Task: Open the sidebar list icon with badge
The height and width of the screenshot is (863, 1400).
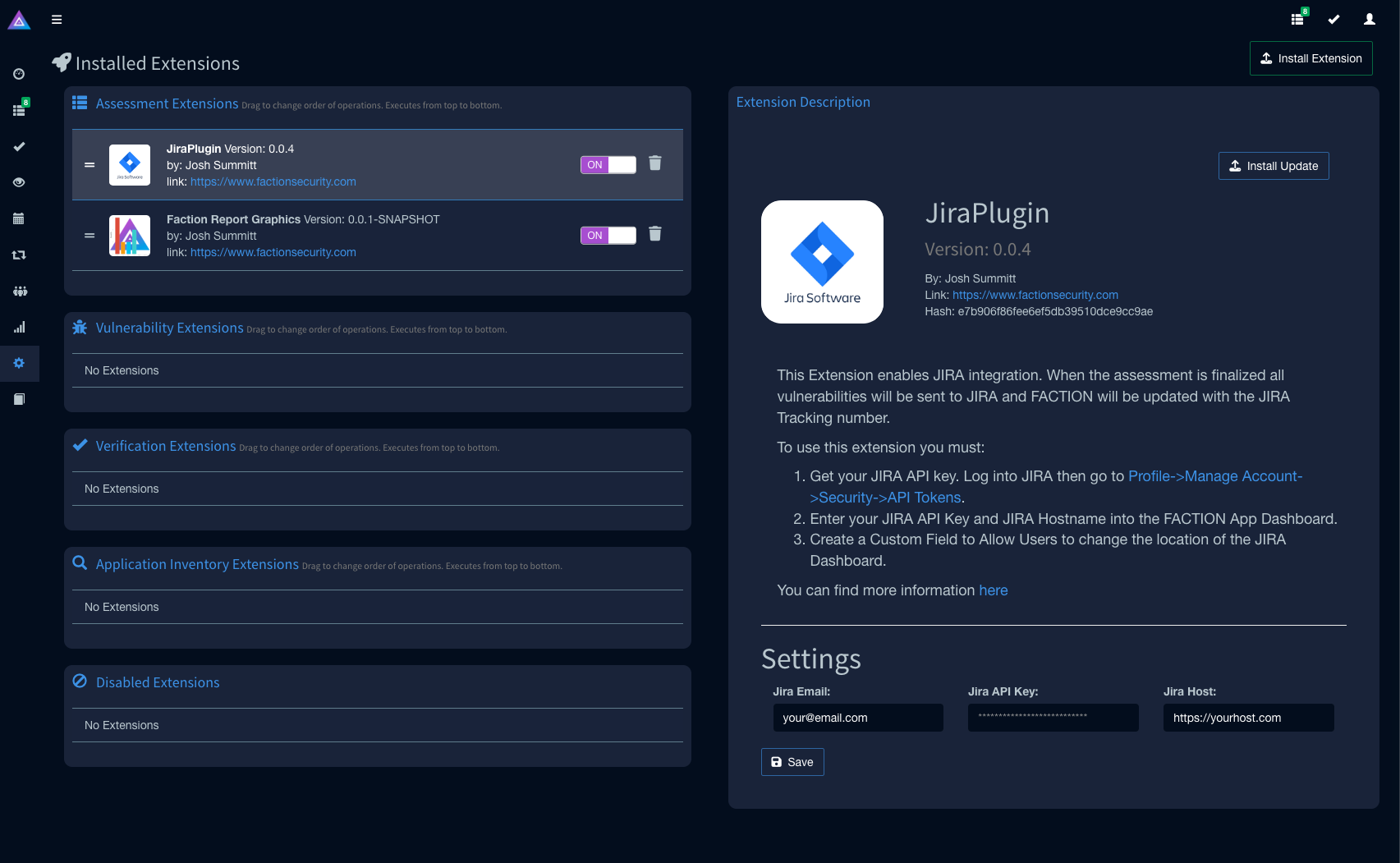Action: coord(20,109)
